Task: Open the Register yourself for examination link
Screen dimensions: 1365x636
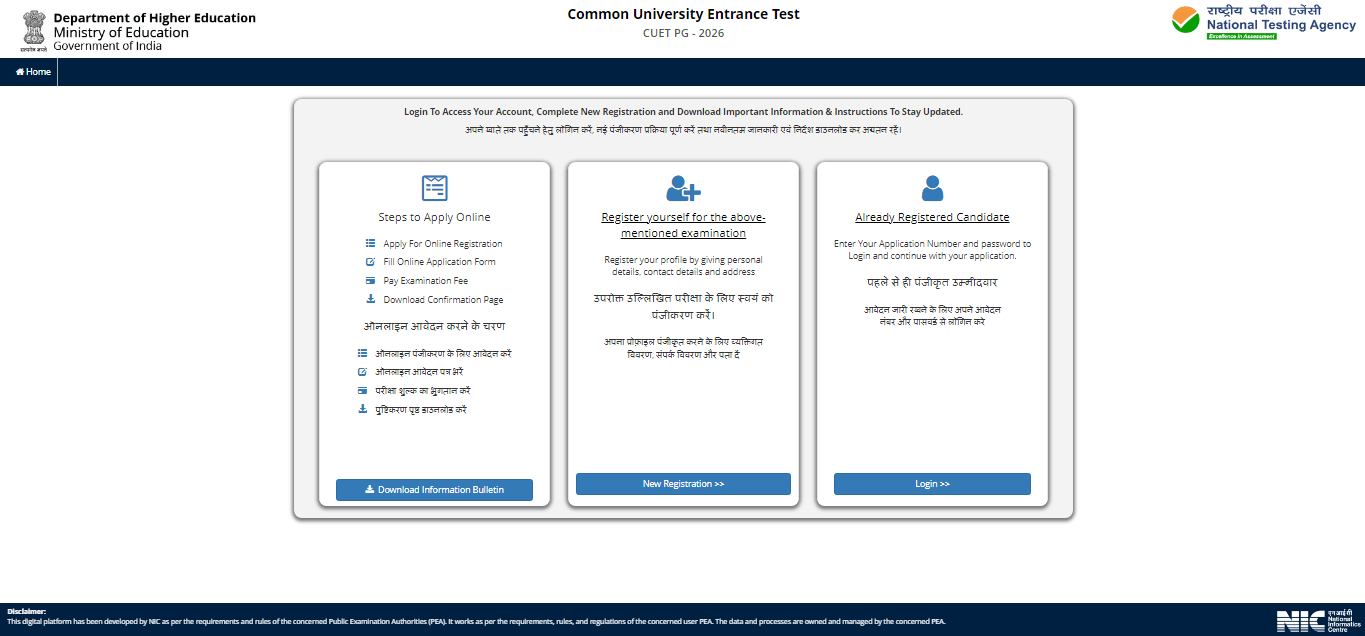Action: (683, 224)
